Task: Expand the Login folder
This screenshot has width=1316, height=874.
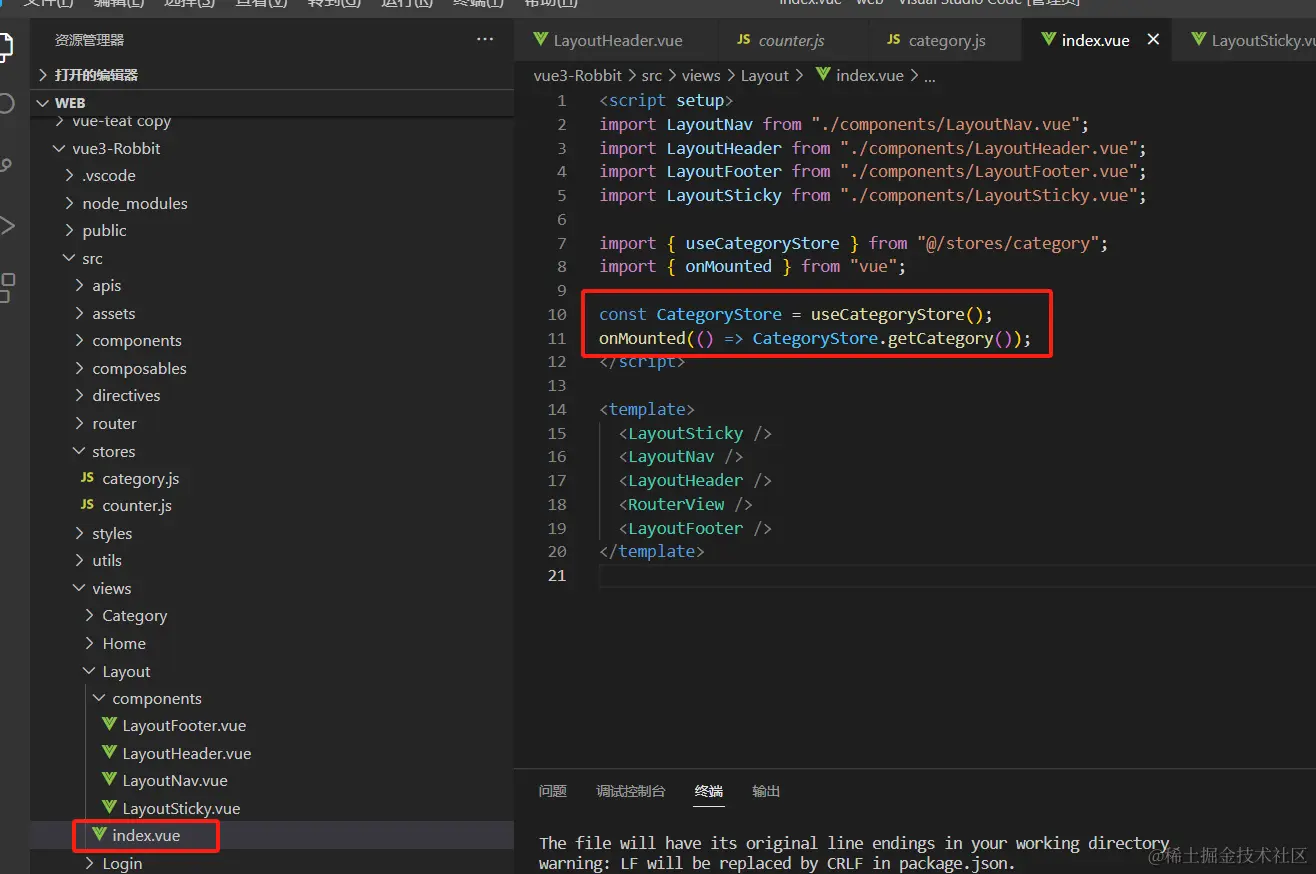Action: pyautogui.click(x=89, y=863)
